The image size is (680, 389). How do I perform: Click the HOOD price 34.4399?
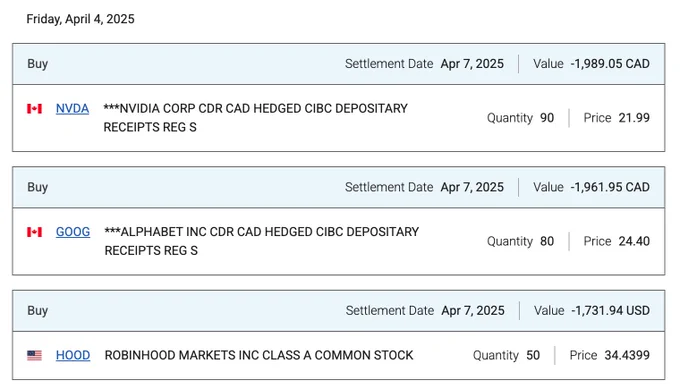click(x=627, y=355)
